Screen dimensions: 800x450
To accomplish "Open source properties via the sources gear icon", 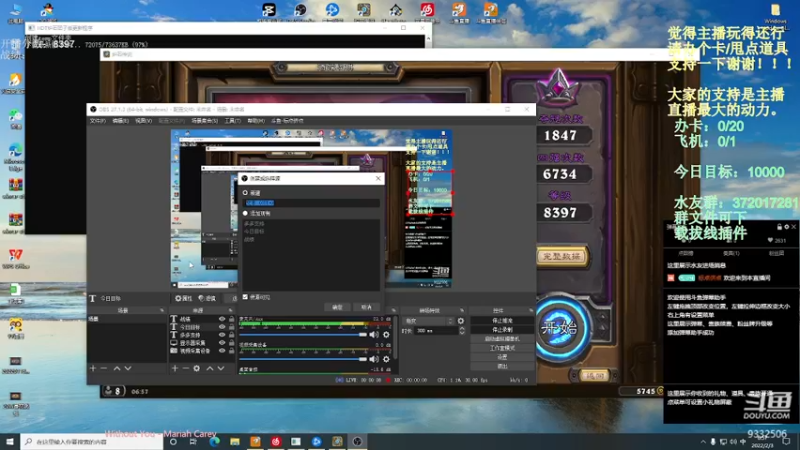I will coord(196,368).
